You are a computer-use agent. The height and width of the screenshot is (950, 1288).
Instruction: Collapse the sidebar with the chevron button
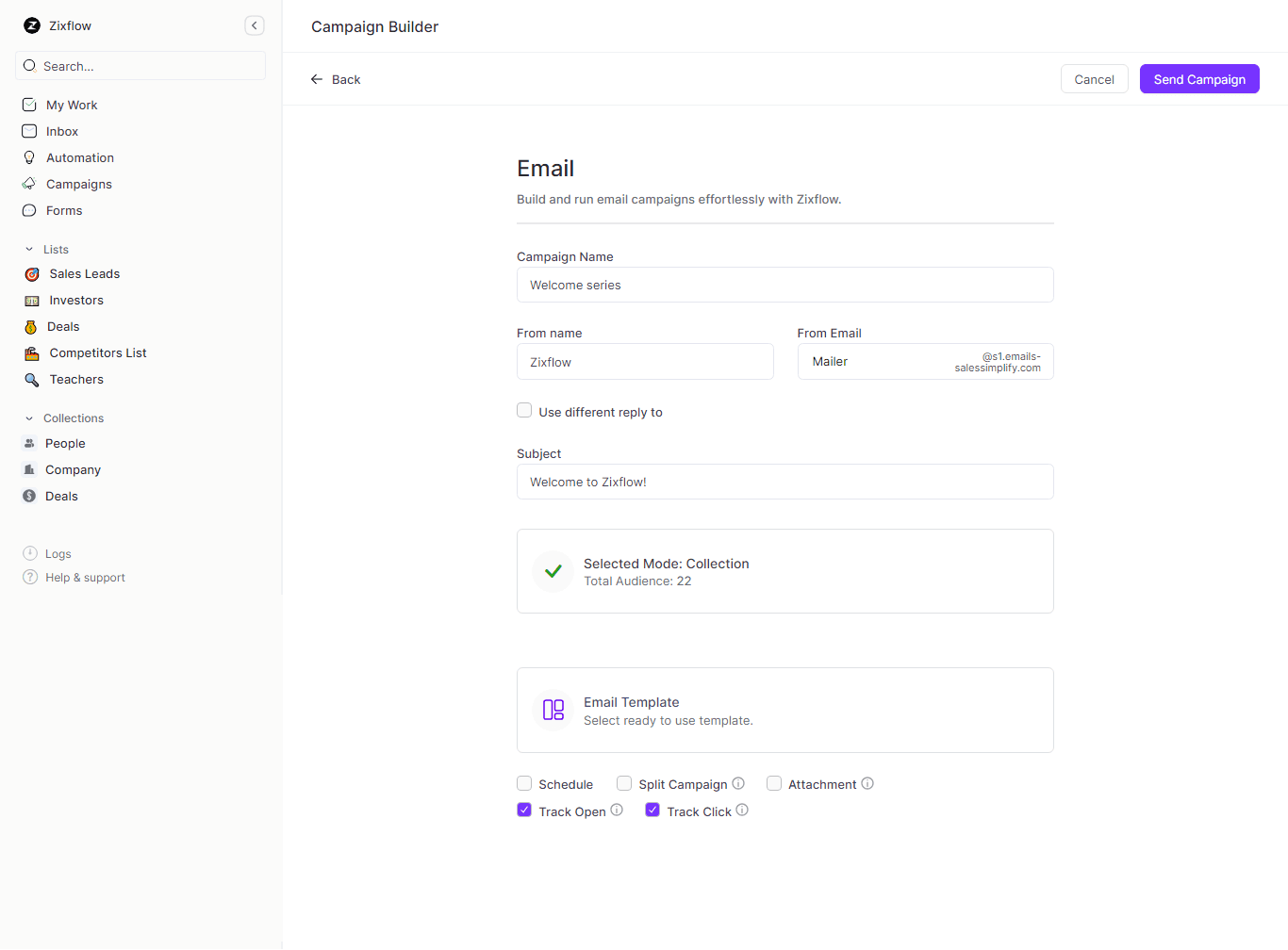[254, 25]
